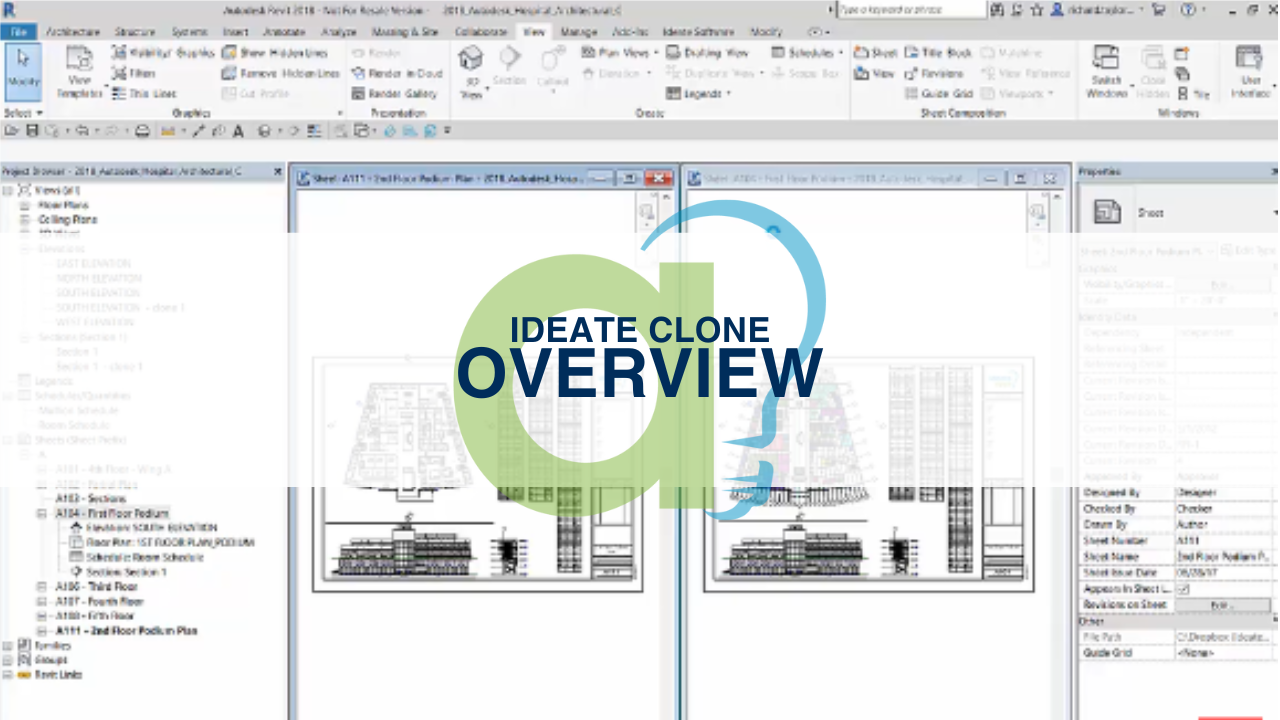
Task: Open the Help icon in the title bar
Action: [1187, 9]
